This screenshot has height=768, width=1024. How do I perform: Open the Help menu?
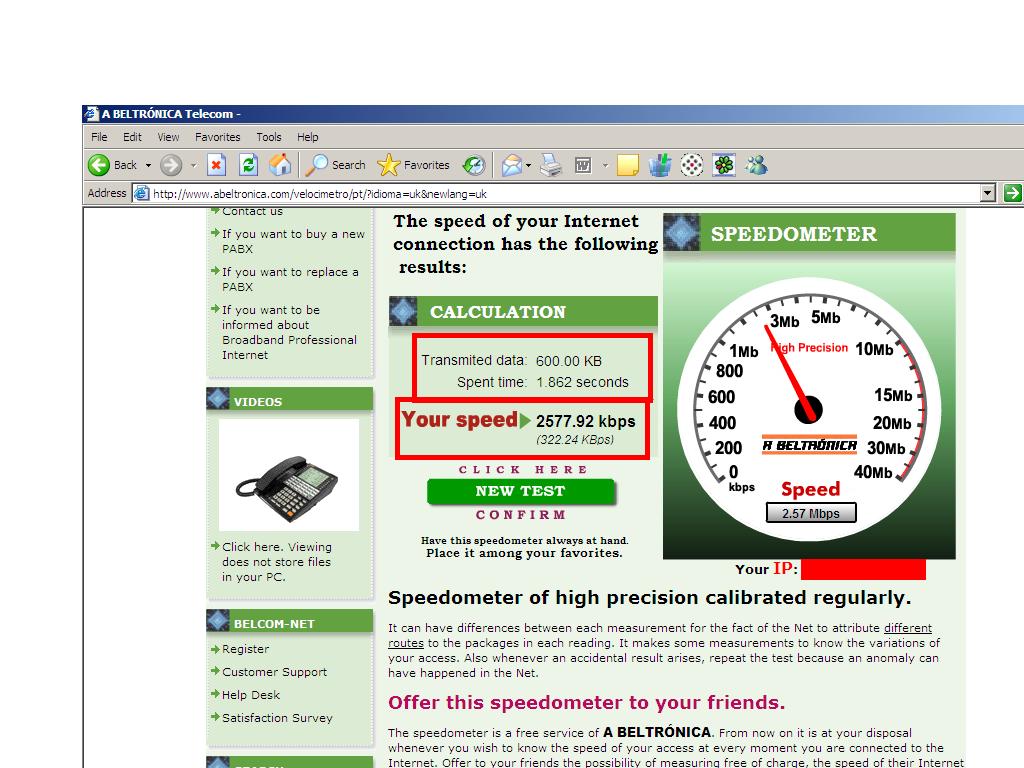tap(308, 137)
